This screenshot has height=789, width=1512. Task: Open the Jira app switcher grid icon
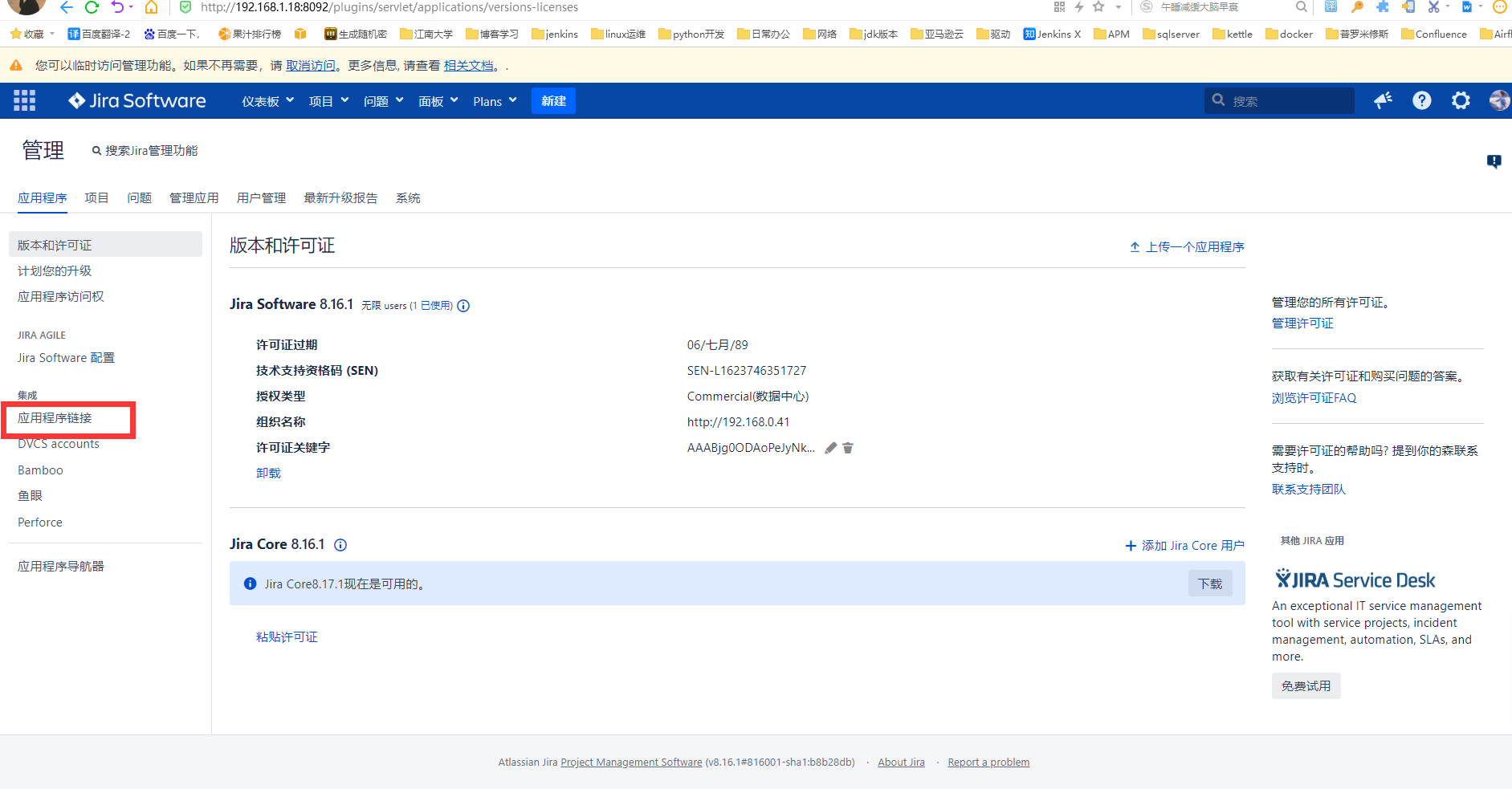(x=24, y=100)
